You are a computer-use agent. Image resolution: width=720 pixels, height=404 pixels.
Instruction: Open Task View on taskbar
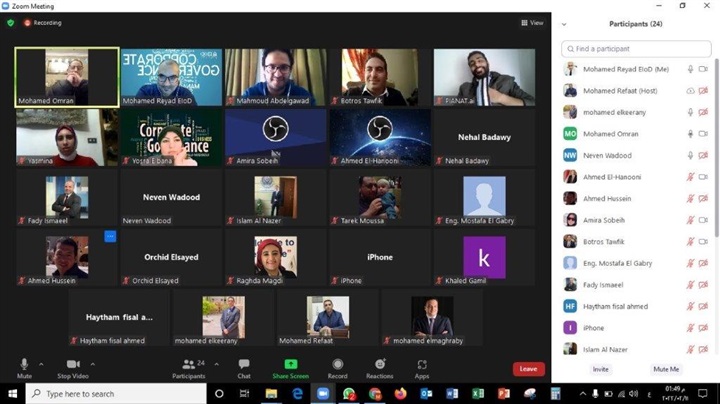244,394
